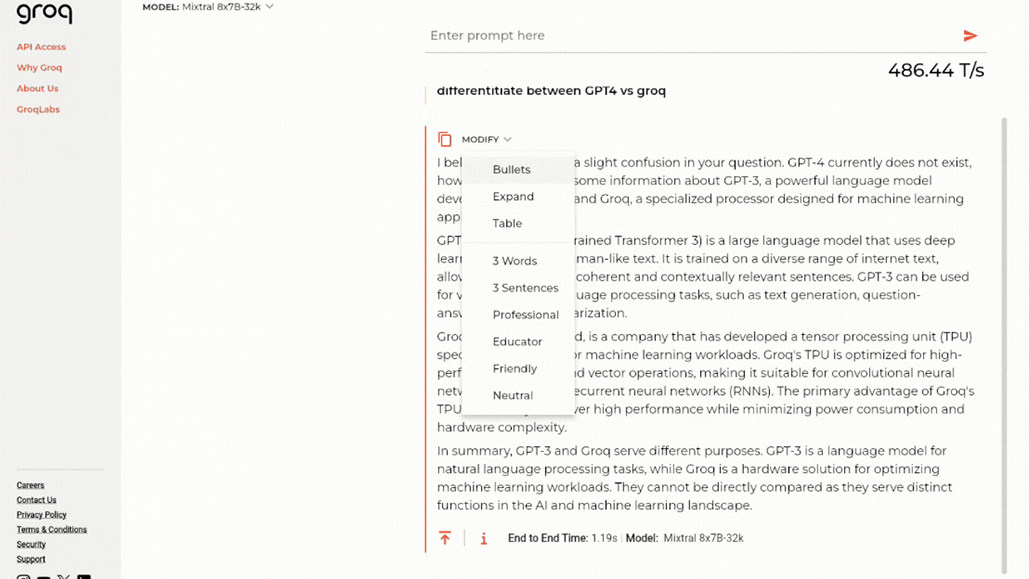Open the API Access link
Image resolution: width=1029 pixels, height=579 pixels.
point(41,47)
